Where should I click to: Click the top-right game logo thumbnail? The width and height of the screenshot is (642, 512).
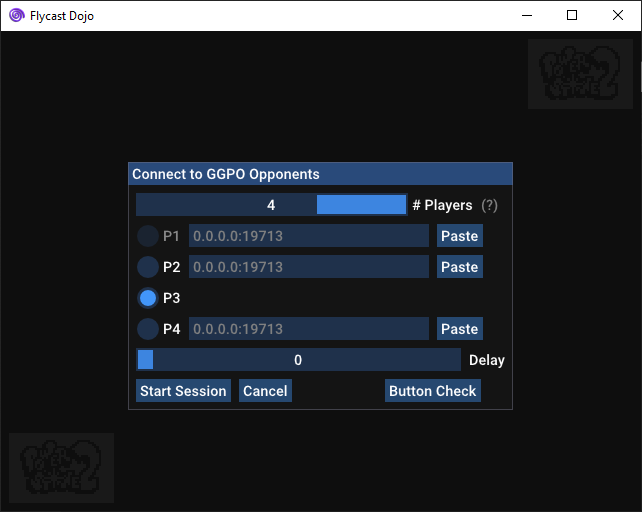point(580,74)
